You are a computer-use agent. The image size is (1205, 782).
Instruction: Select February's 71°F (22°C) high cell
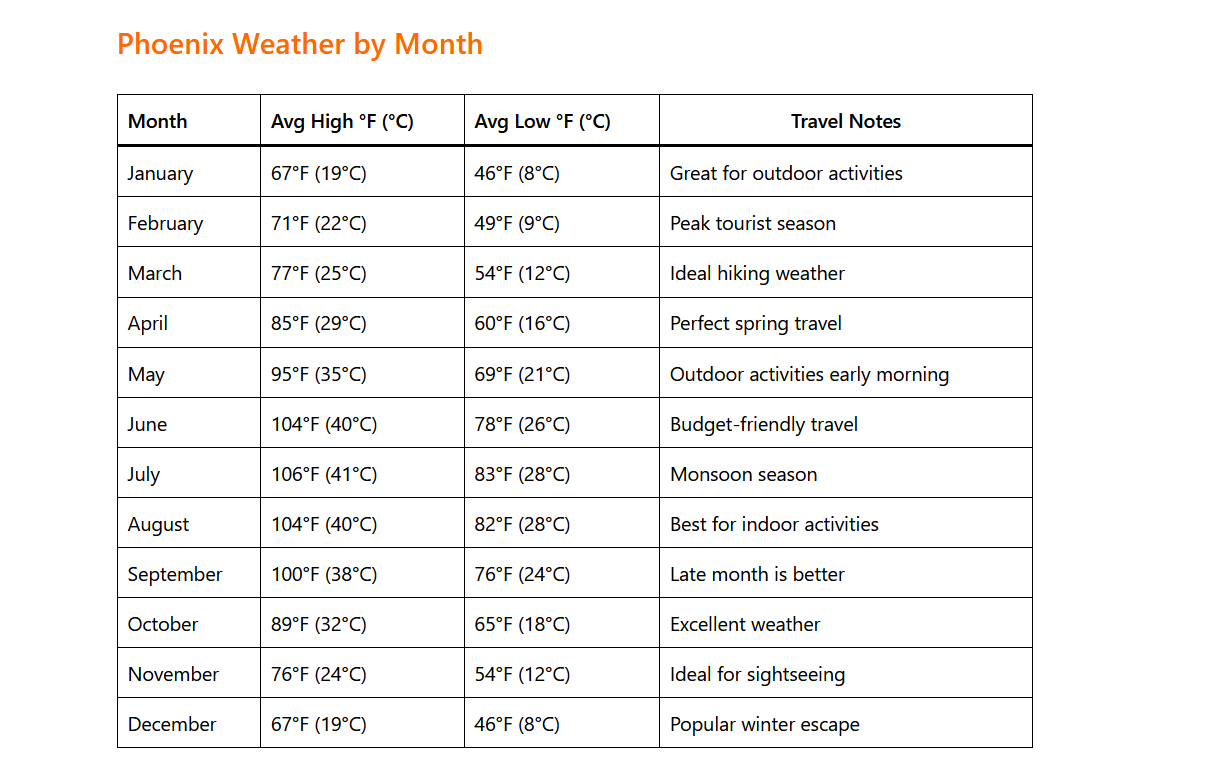click(x=319, y=223)
